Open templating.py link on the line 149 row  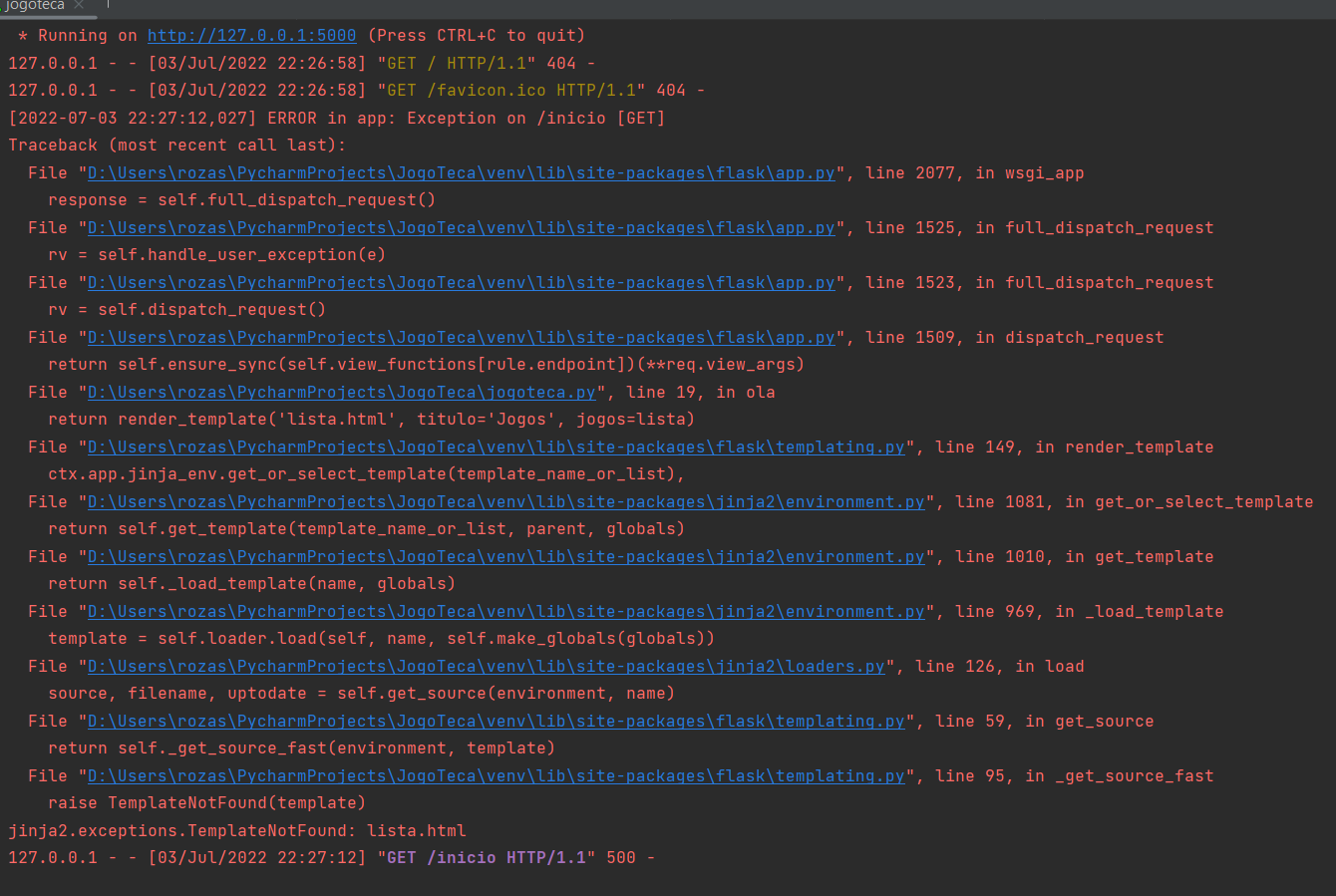click(x=497, y=448)
